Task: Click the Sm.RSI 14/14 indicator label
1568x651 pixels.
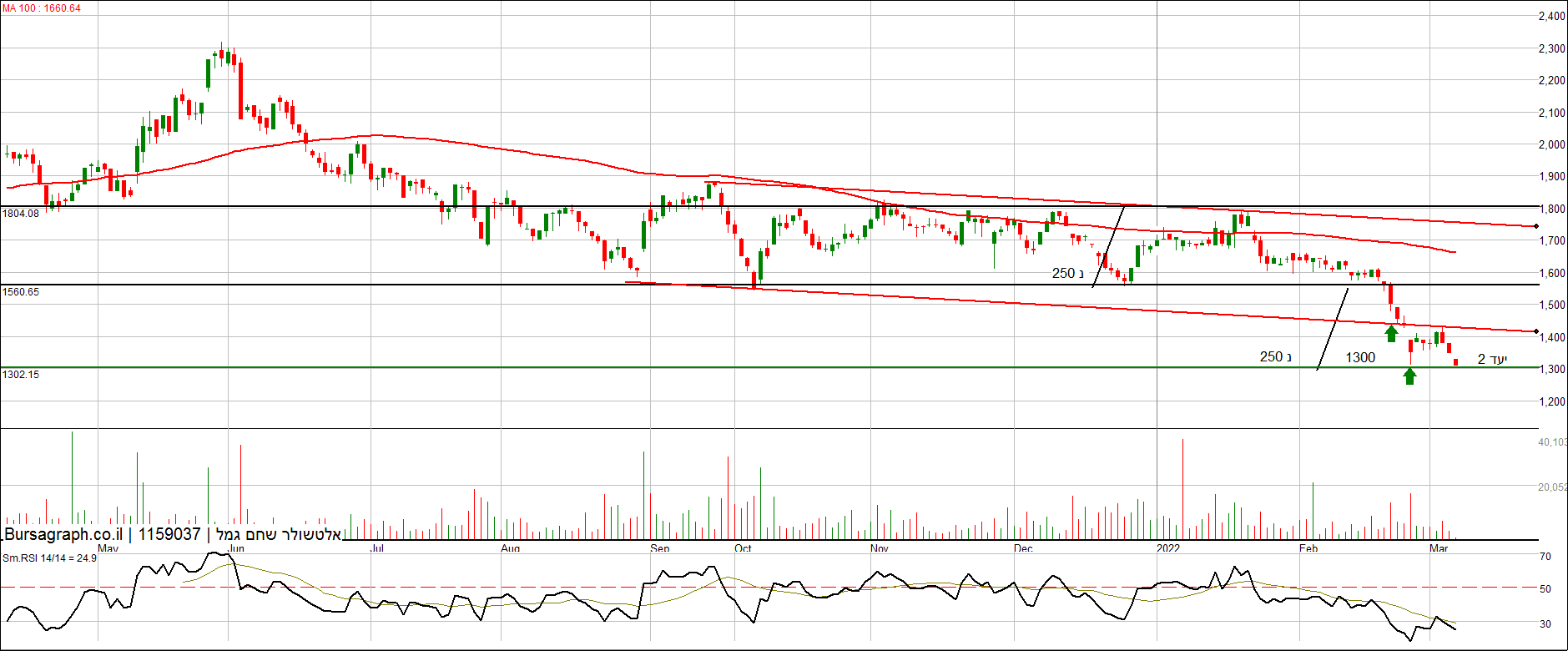Action: coord(49,558)
